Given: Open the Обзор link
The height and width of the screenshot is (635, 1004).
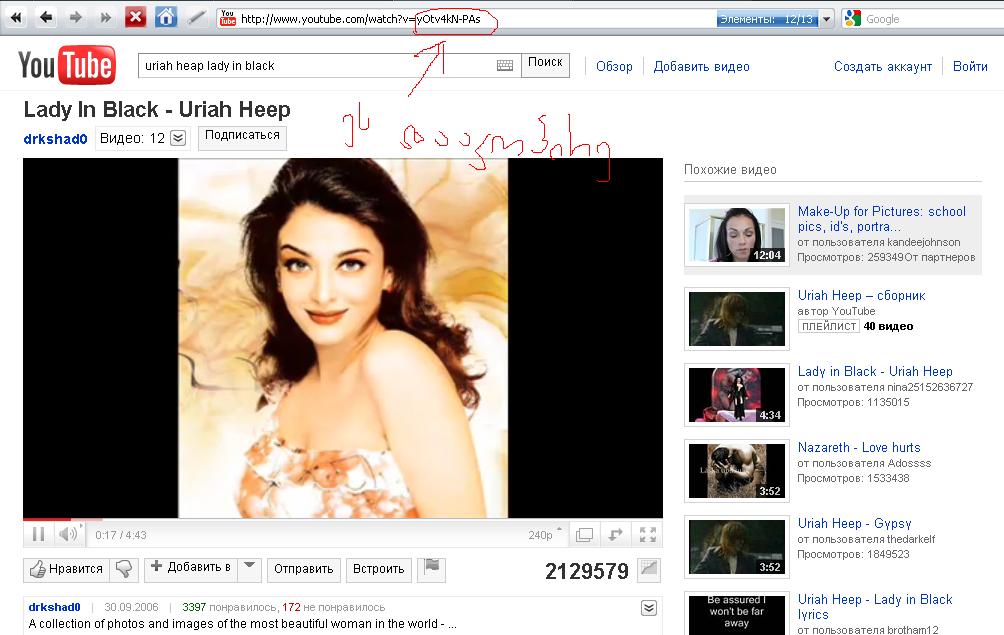Looking at the screenshot, I should point(614,67).
